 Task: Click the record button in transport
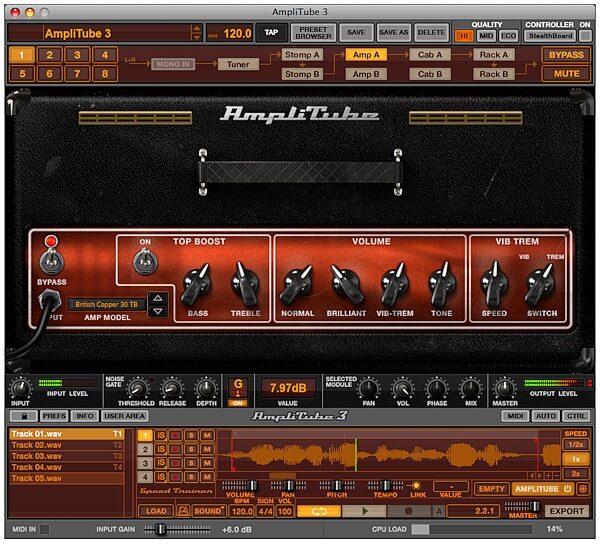tap(409, 511)
